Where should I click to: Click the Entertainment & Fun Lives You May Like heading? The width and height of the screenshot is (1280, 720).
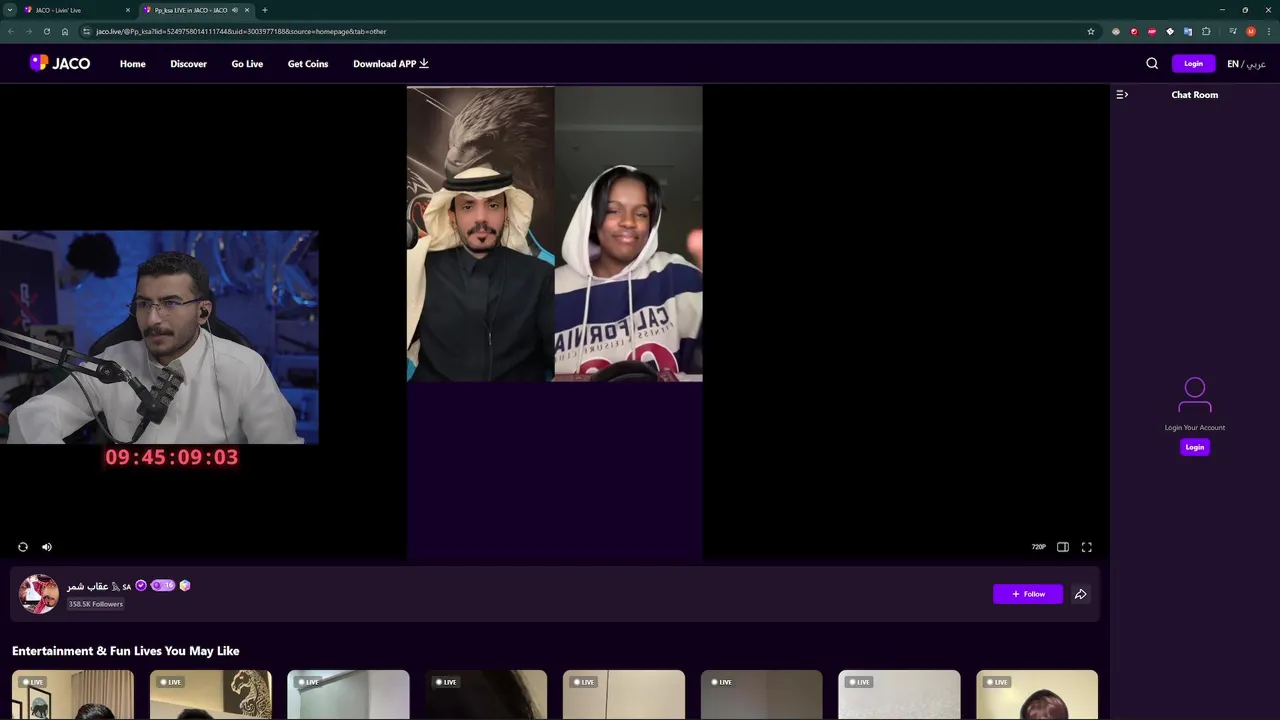tap(126, 651)
